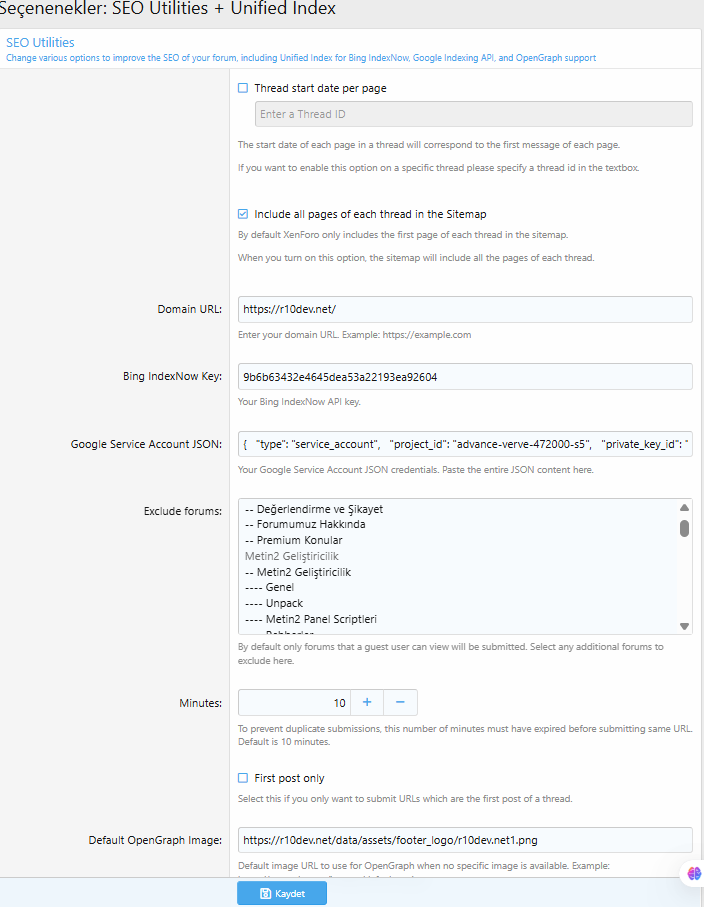The image size is (704, 907).
Task: Click the minus icon to decrease Minutes
Action: tap(400, 702)
